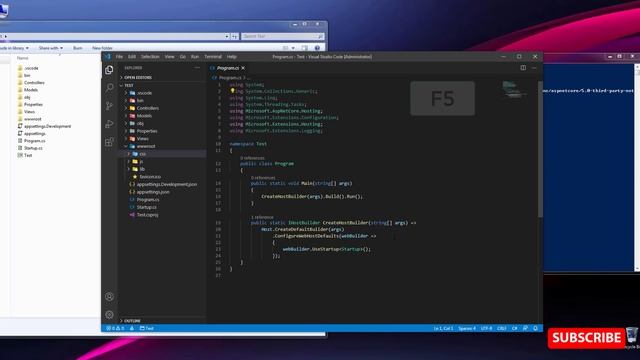This screenshot has height=360, width=640.
Task: Click UTF-8 encoding in status bar
Action: click(x=487, y=328)
